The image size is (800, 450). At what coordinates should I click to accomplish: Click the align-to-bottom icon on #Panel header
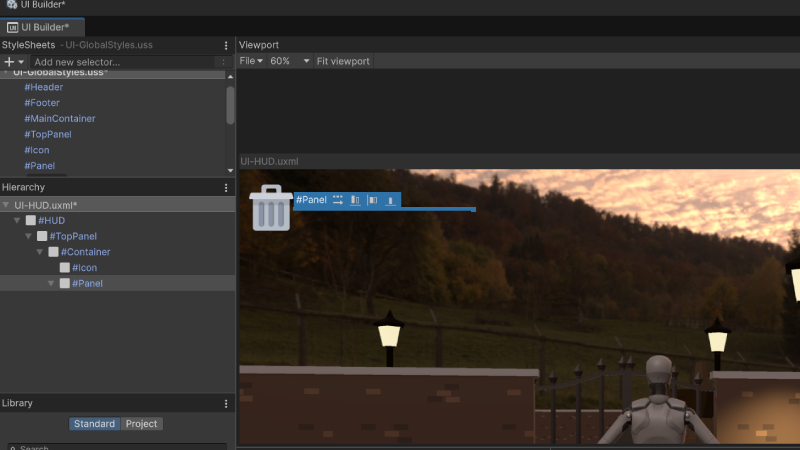tap(390, 200)
